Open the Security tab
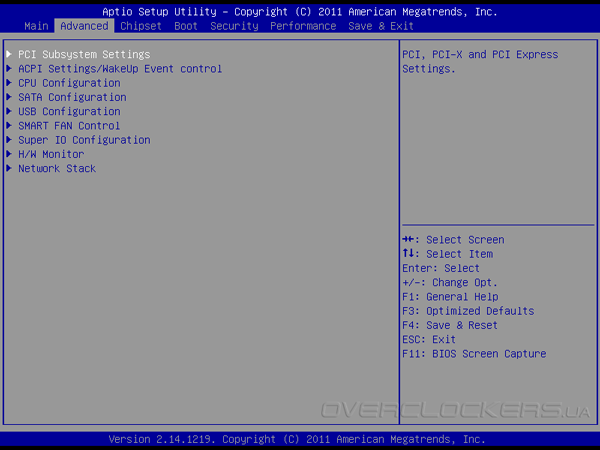This screenshot has width=600, height=450. [234, 26]
